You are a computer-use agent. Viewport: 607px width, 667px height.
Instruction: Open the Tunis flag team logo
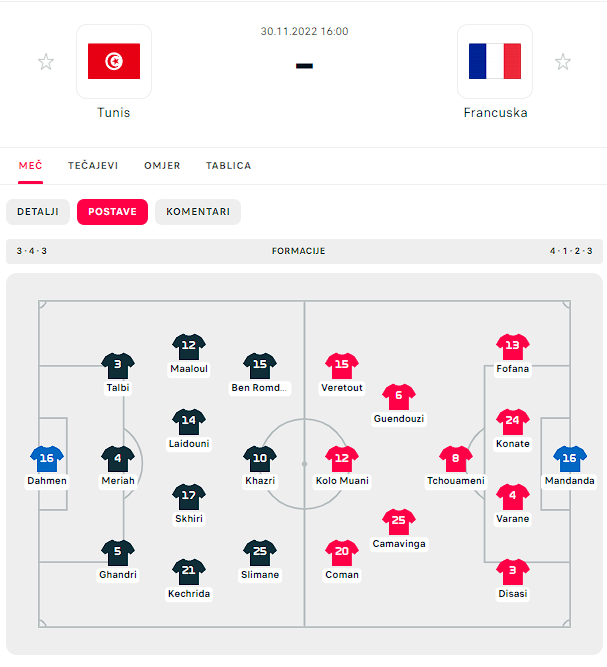(114, 61)
